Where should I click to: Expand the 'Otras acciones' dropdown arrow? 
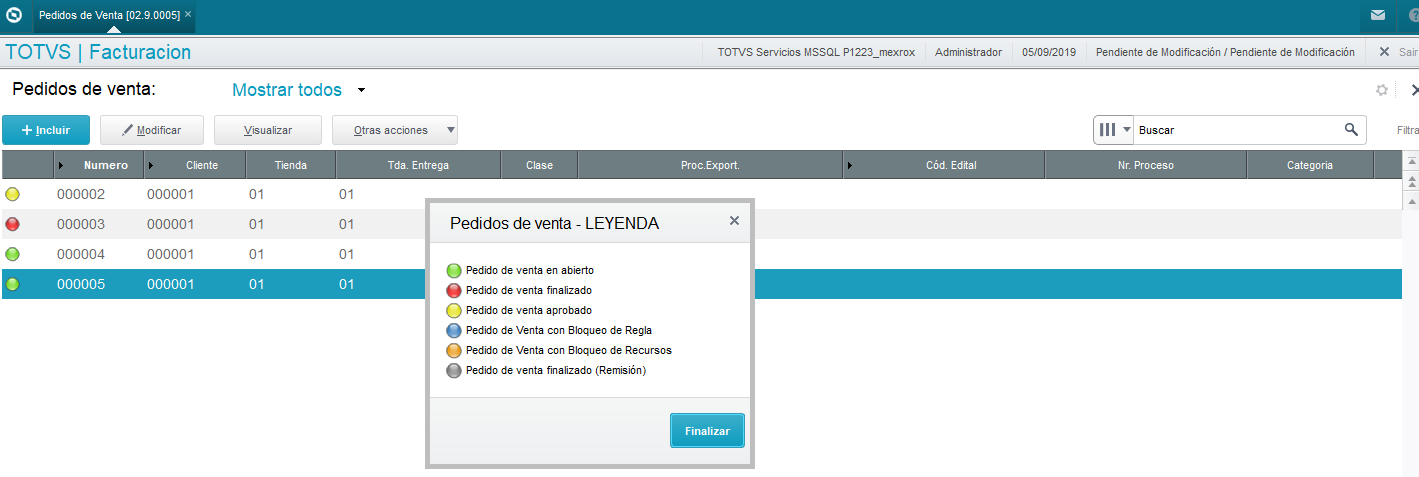coord(450,130)
